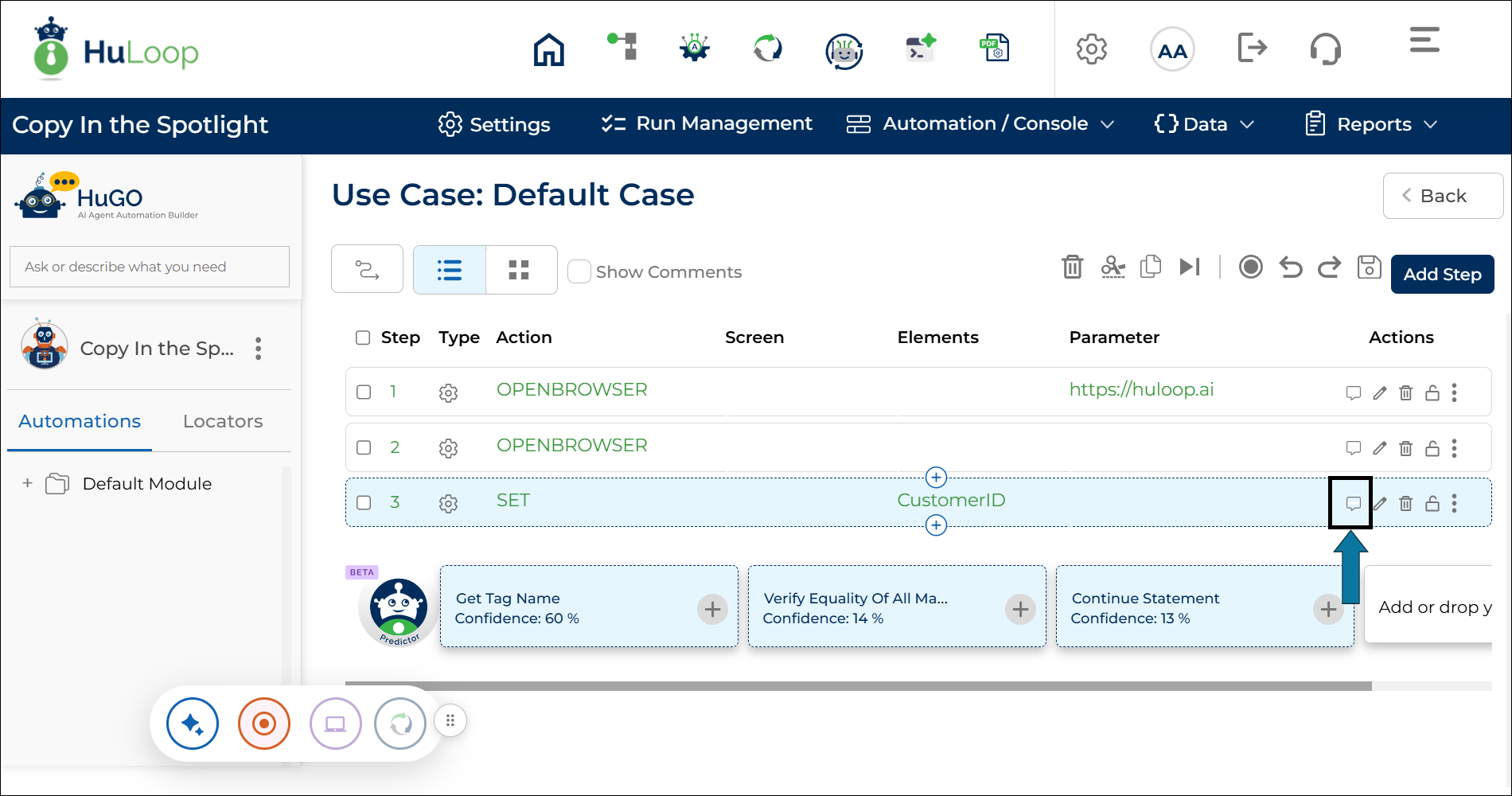The image size is (1512, 796).
Task: Open more options for step 1
Action: tap(1454, 392)
